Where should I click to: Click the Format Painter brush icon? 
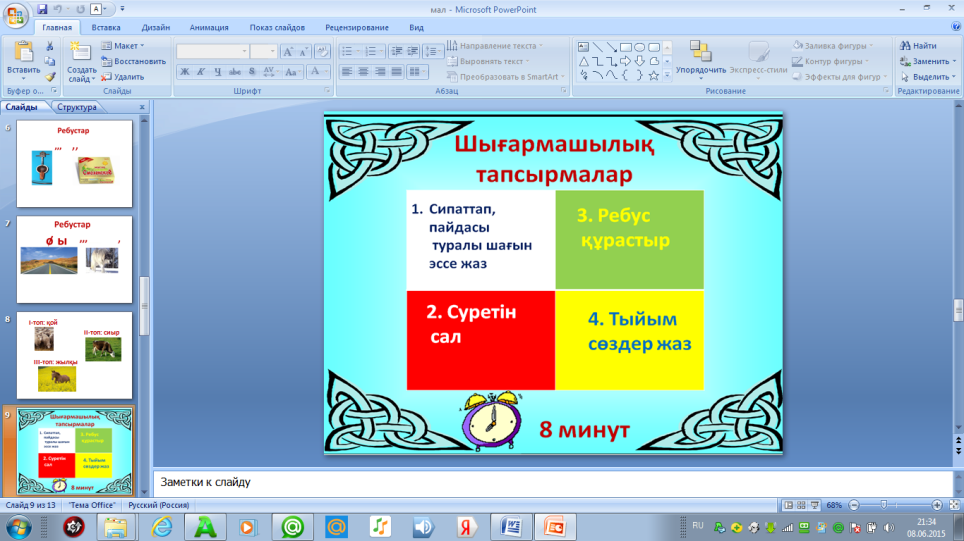(50, 77)
